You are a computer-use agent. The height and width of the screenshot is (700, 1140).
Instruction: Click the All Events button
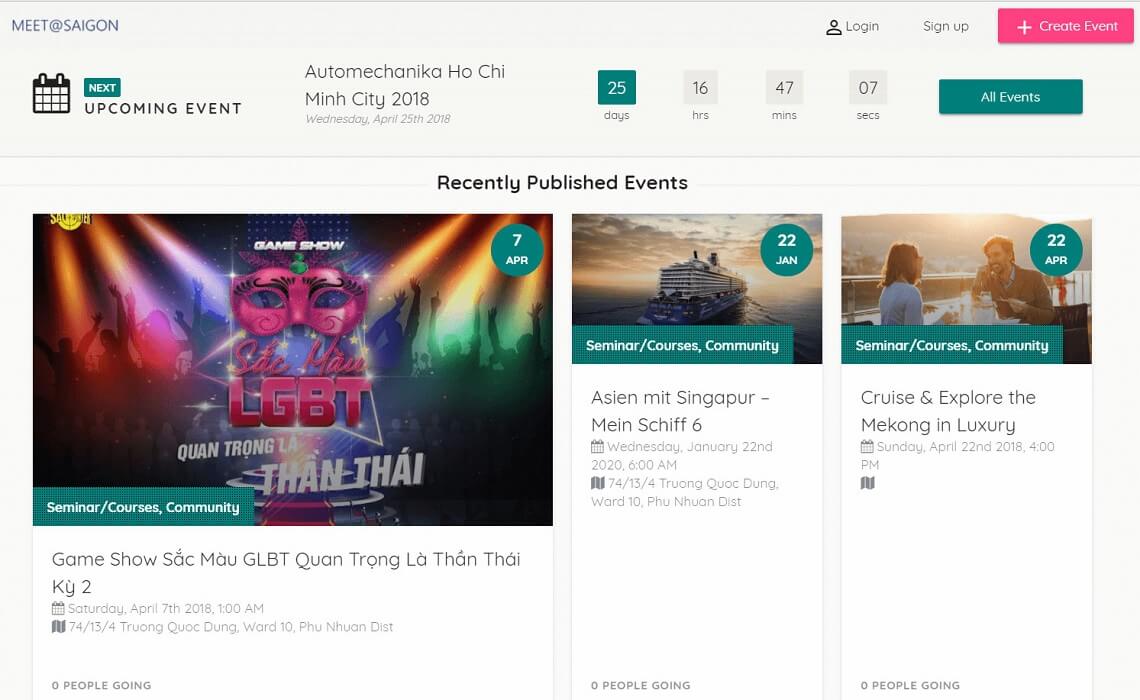[x=1010, y=97]
